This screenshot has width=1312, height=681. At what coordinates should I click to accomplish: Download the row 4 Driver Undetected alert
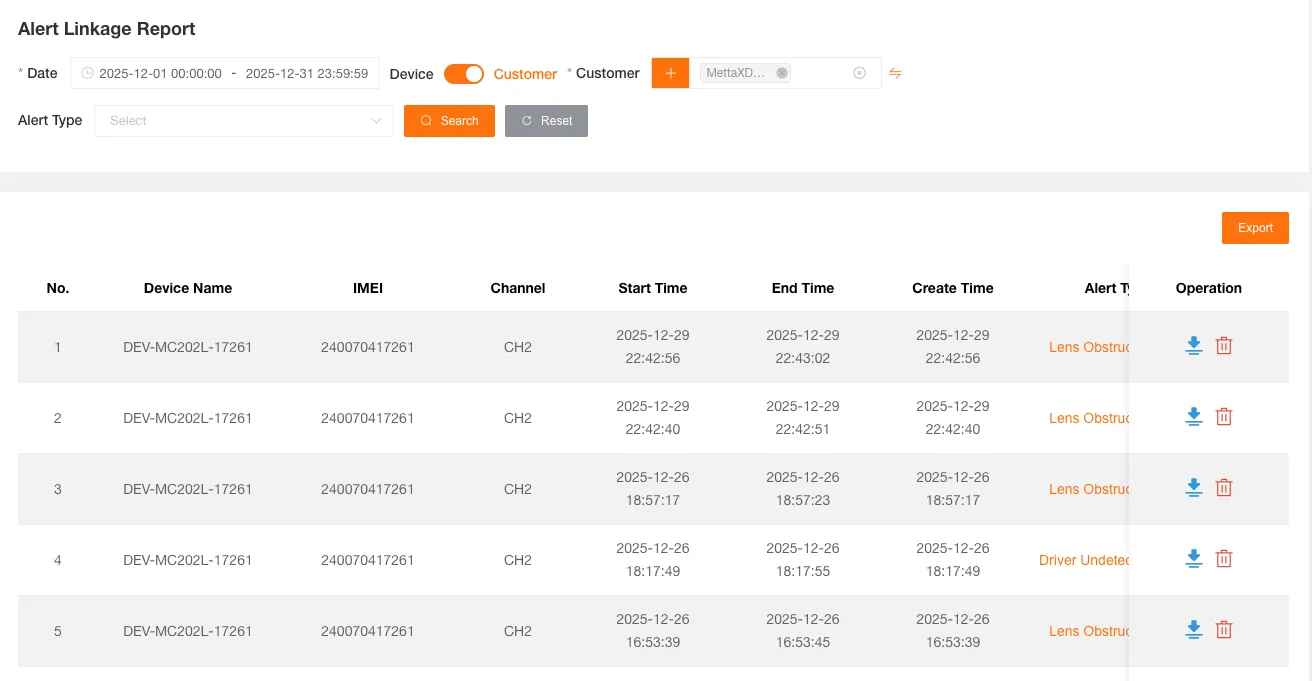pos(1193,559)
